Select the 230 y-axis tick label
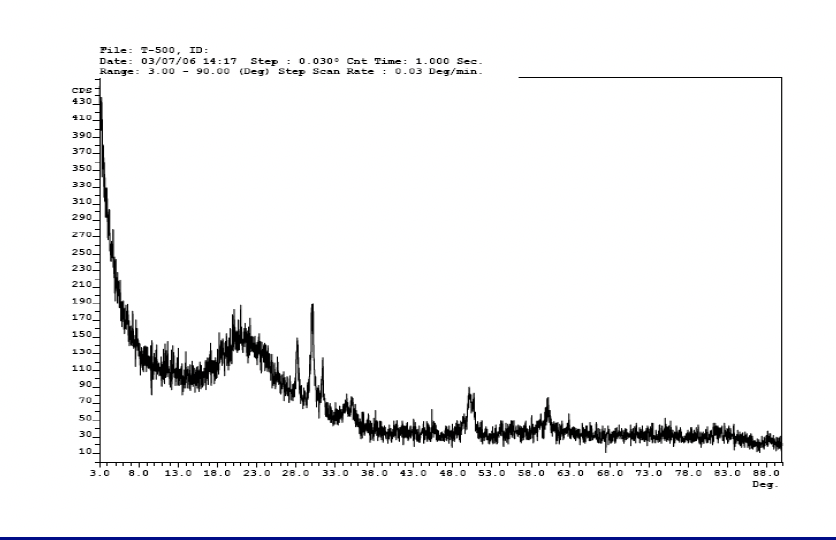This screenshot has height=540, width=836. pyautogui.click(x=82, y=268)
